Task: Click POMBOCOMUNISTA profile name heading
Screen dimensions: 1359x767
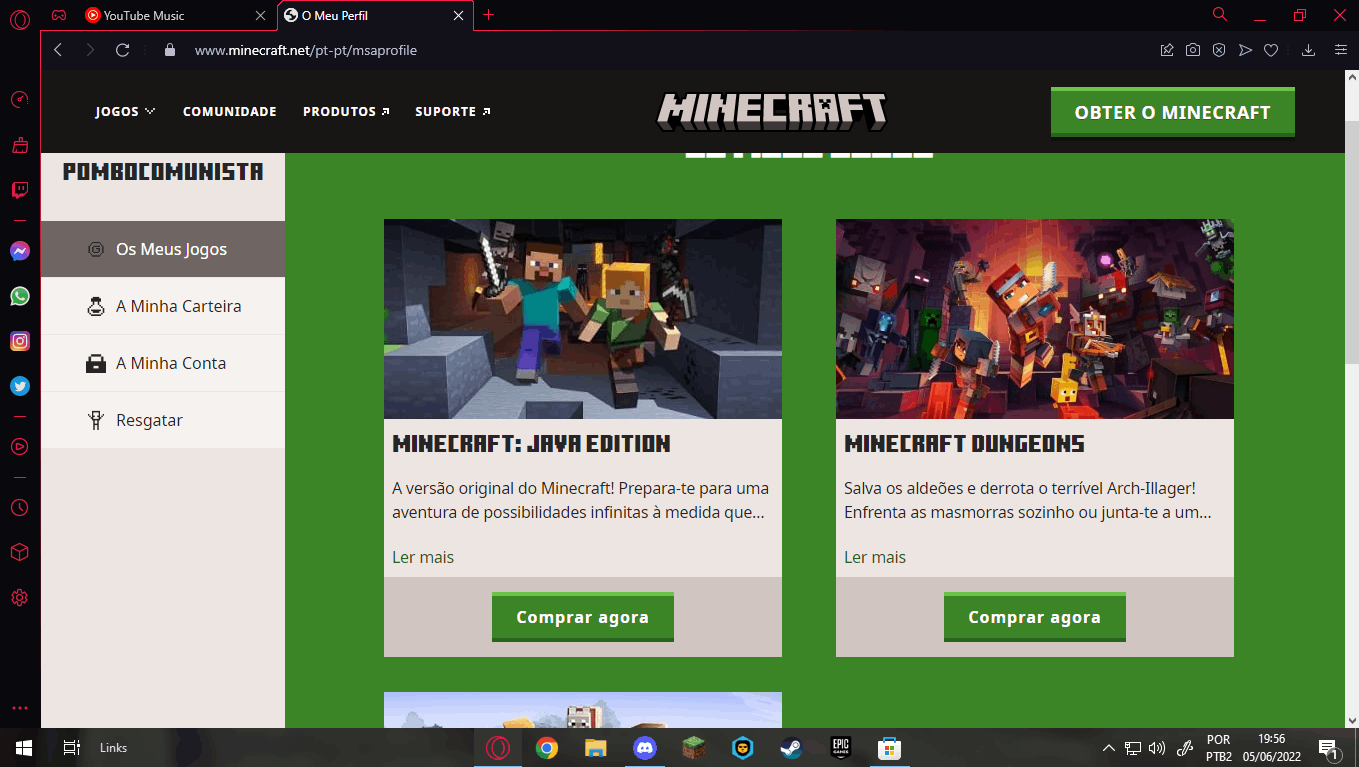Action: click(x=163, y=172)
